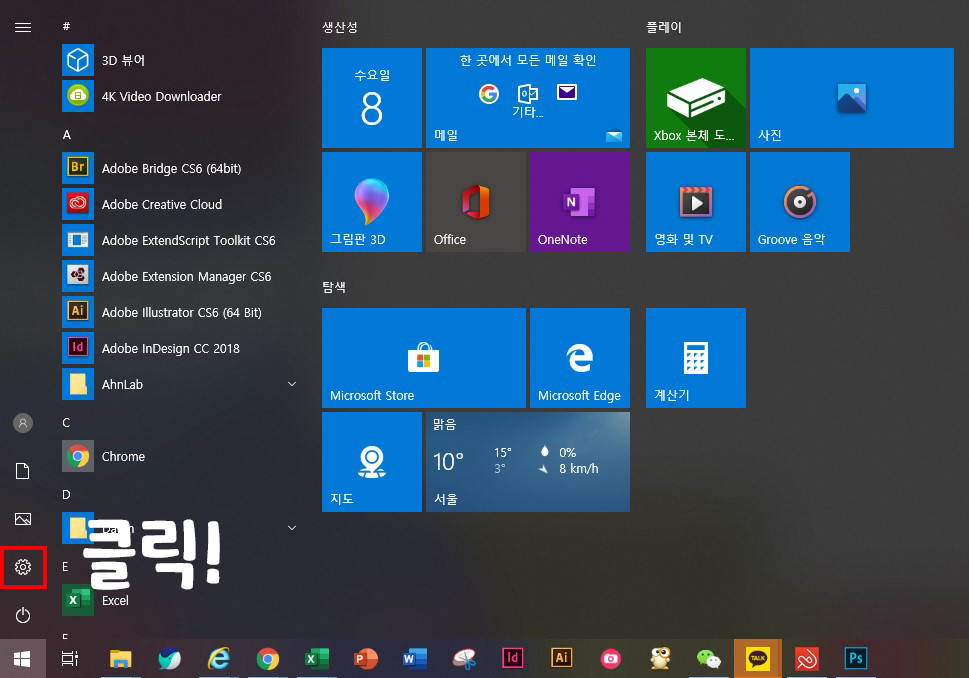This screenshot has width=969, height=678.
Task: Open Chrome from taskbar
Action: tap(268, 659)
